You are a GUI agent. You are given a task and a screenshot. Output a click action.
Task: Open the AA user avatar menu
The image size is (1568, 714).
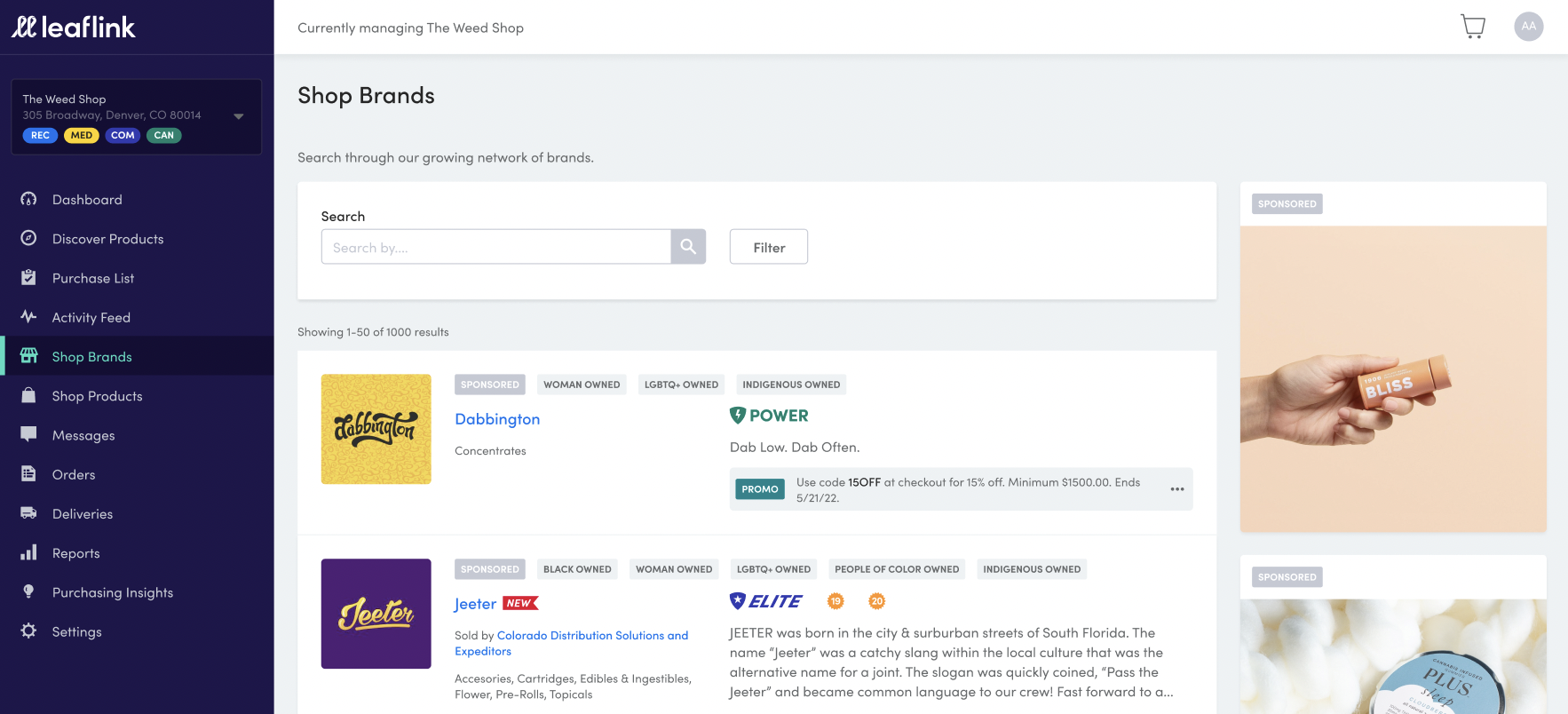[x=1528, y=27]
